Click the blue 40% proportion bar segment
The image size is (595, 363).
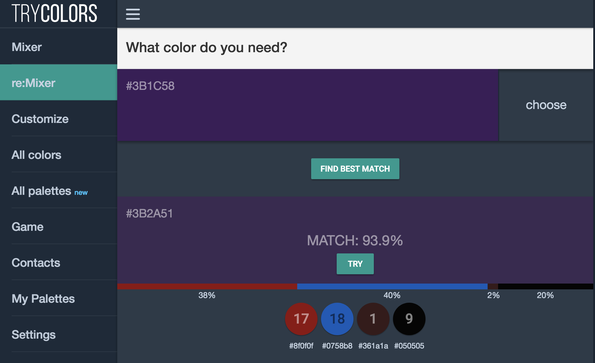(392, 286)
